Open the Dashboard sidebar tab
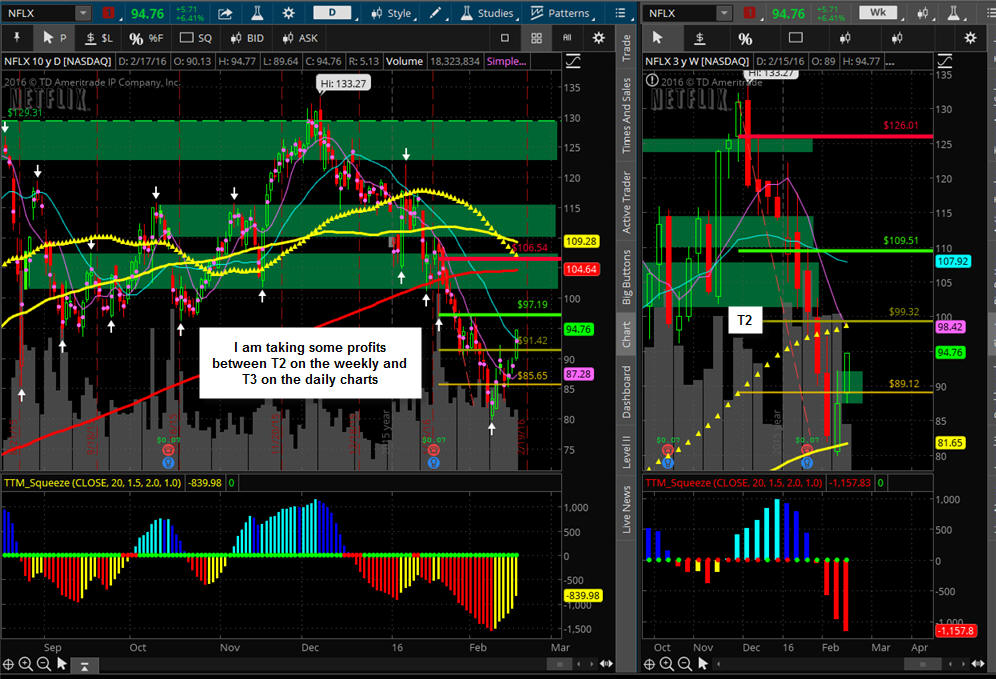Image resolution: width=996 pixels, height=679 pixels. (x=626, y=392)
